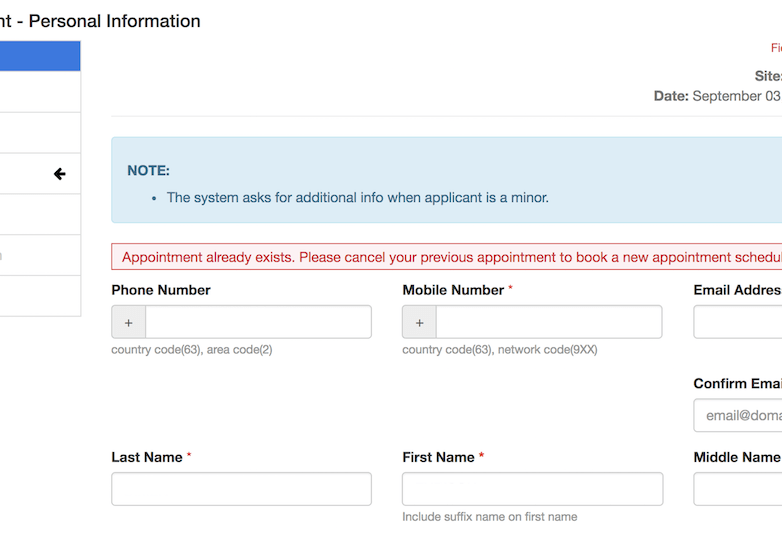Click the Middle Name text field
This screenshot has height=541, width=782.
pos(738,489)
